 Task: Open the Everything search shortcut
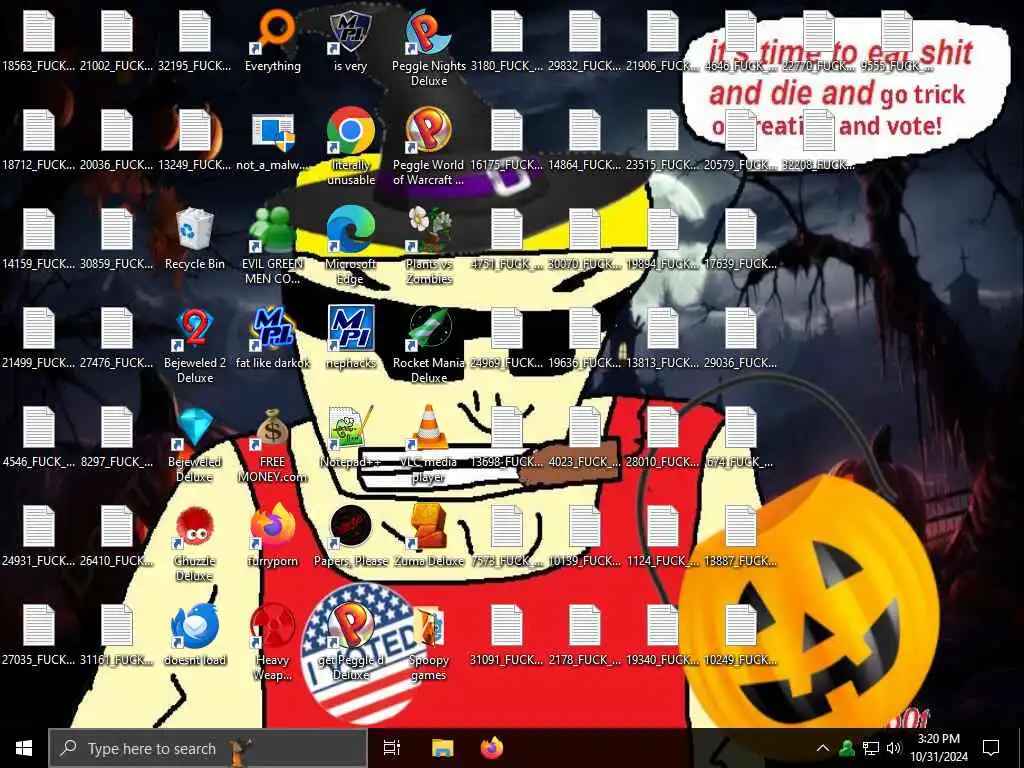point(273,40)
